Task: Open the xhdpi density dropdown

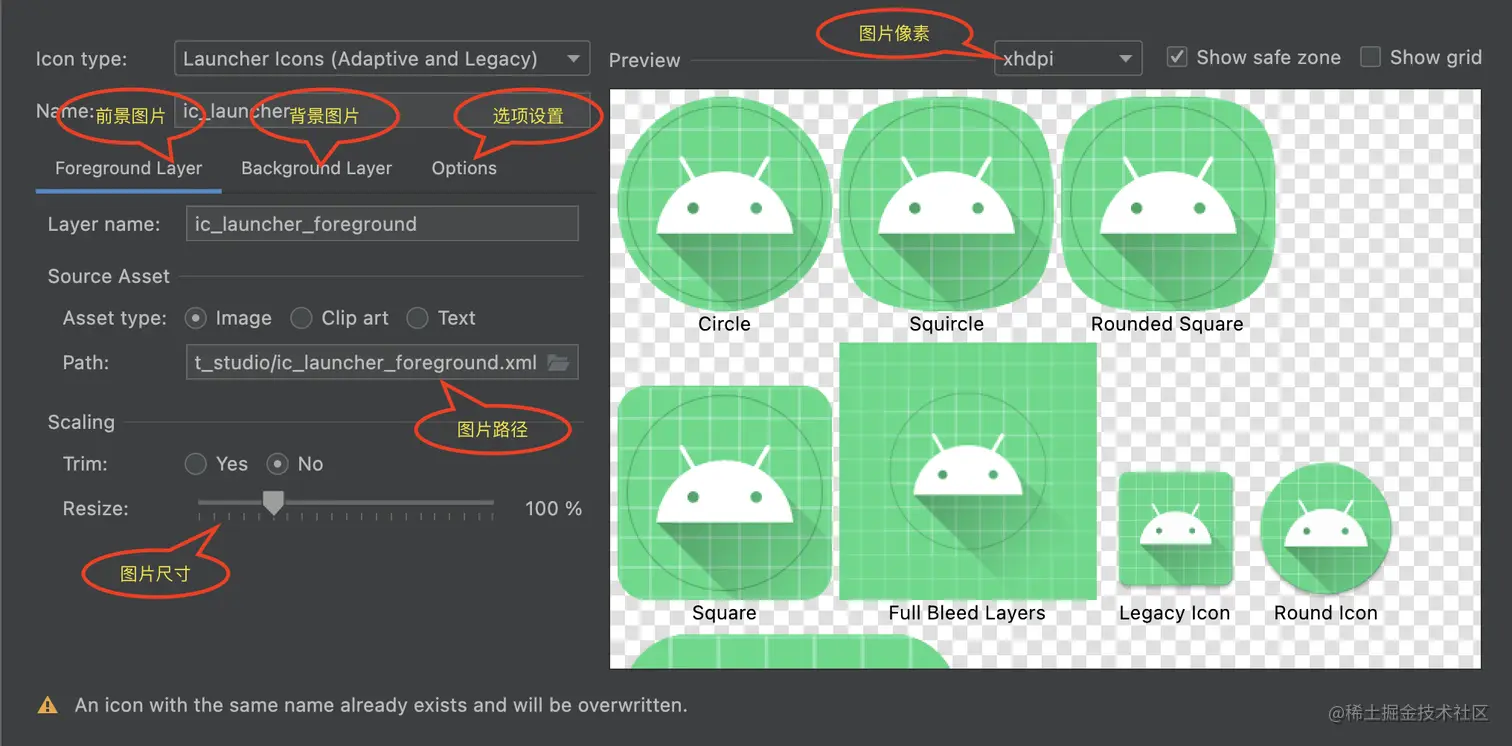Action: click(1068, 58)
